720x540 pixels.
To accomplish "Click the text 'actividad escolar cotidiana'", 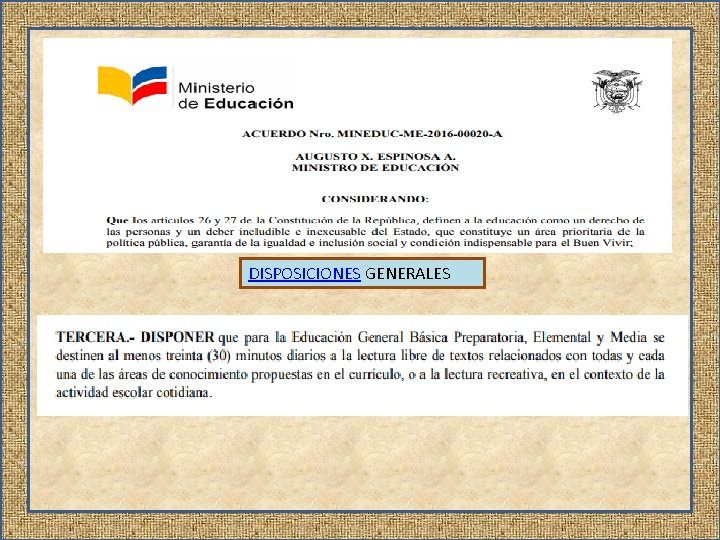I will pos(134,393).
